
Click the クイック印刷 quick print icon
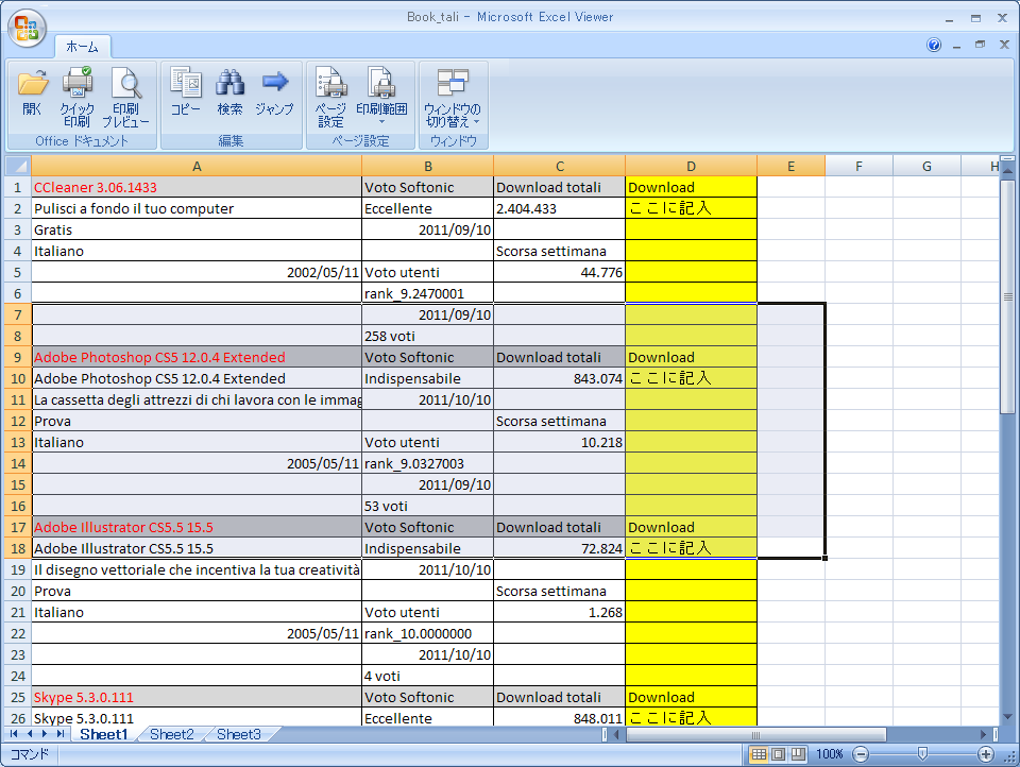coord(77,96)
